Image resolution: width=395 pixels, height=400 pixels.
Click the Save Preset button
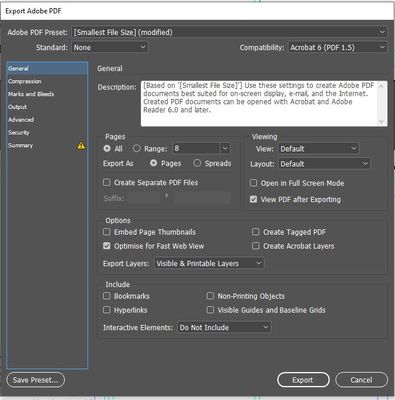pyautogui.click(x=35, y=380)
